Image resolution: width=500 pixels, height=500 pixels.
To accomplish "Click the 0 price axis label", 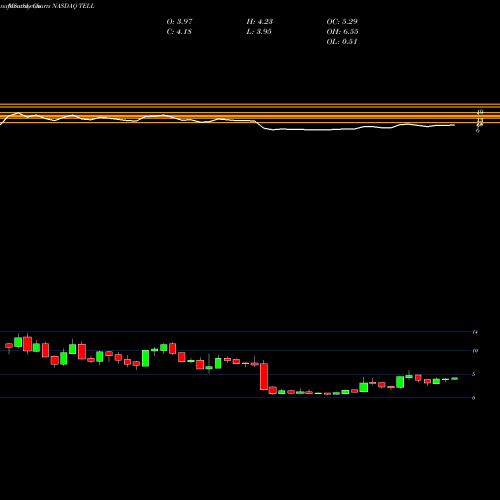I will click(473, 398).
